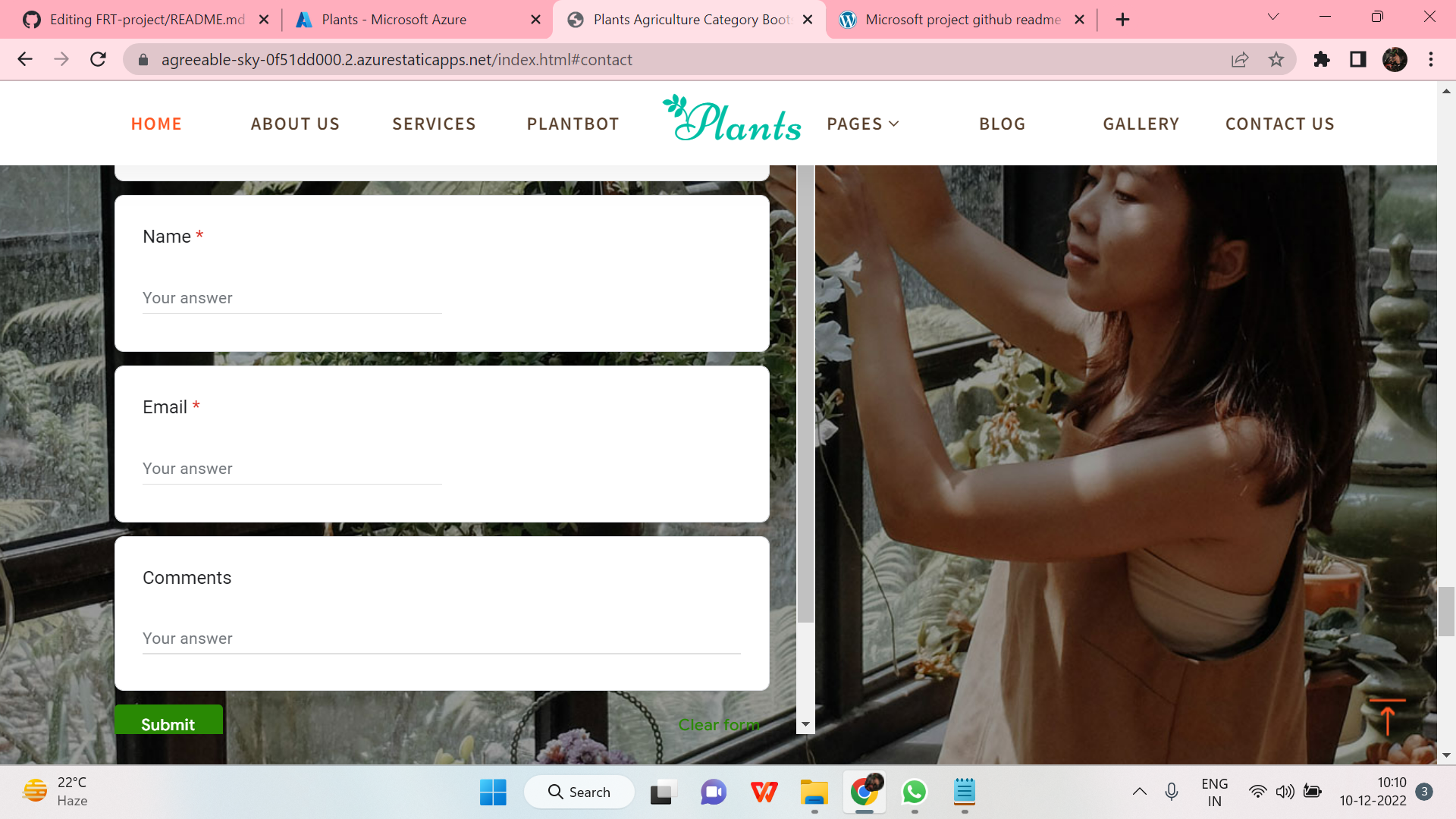Switch to the Plants - Microsoft Azure tab
The width and height of the screenshot is (1456, 819).
[394, 20]
